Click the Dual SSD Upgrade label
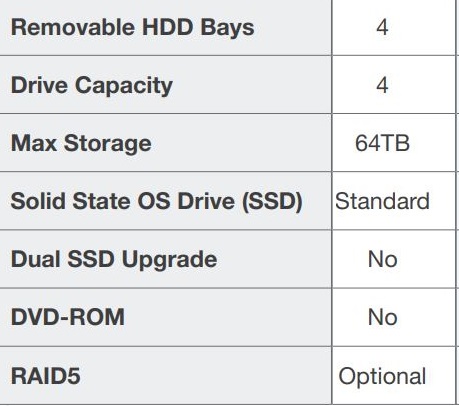The width and height of the screenshot is (459, 406). [114, 260]
